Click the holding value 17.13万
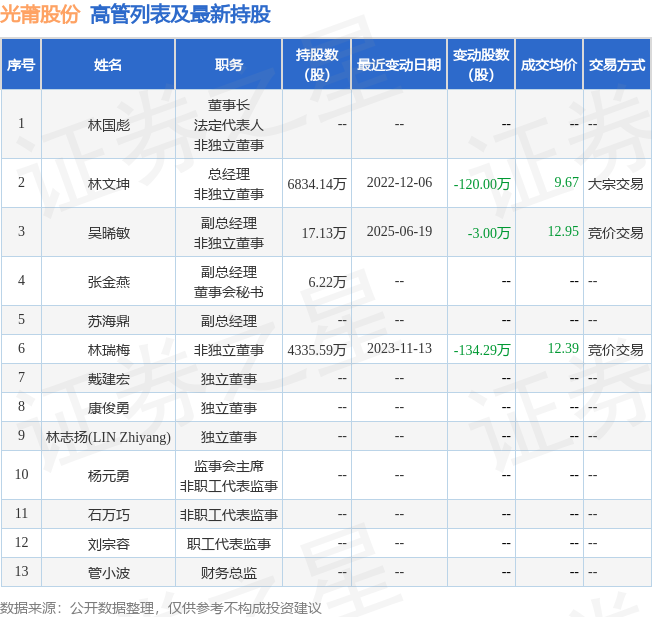This screenshot has width=652, height=617. [x=324, y=232]
